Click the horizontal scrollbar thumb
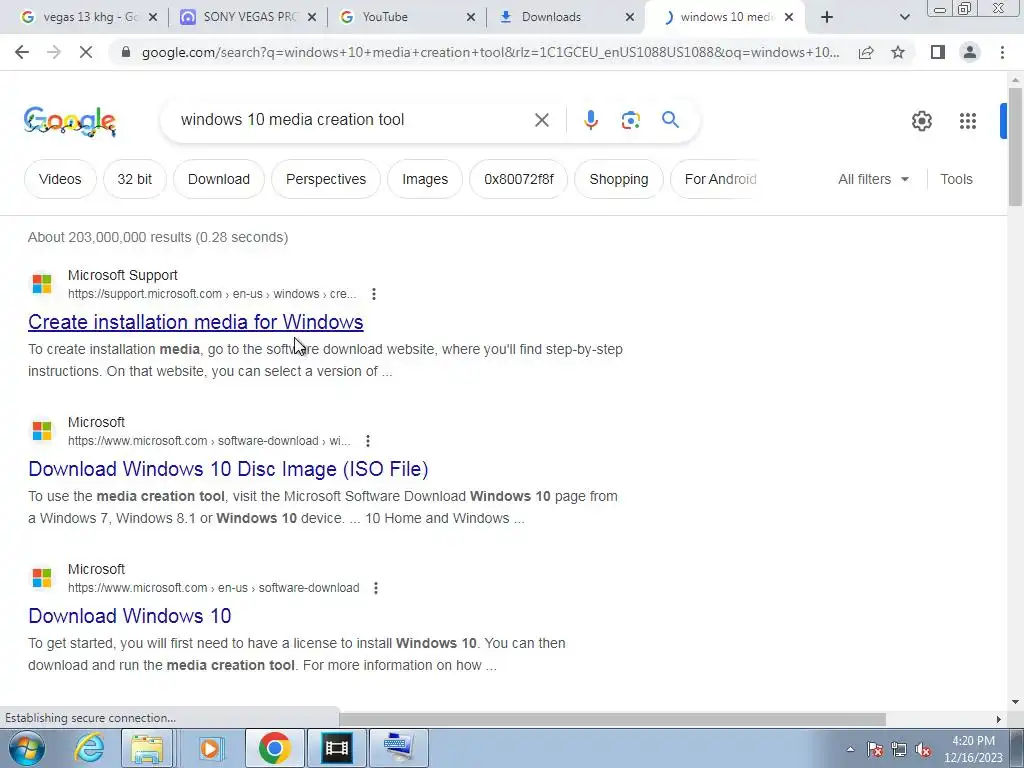 612,719
